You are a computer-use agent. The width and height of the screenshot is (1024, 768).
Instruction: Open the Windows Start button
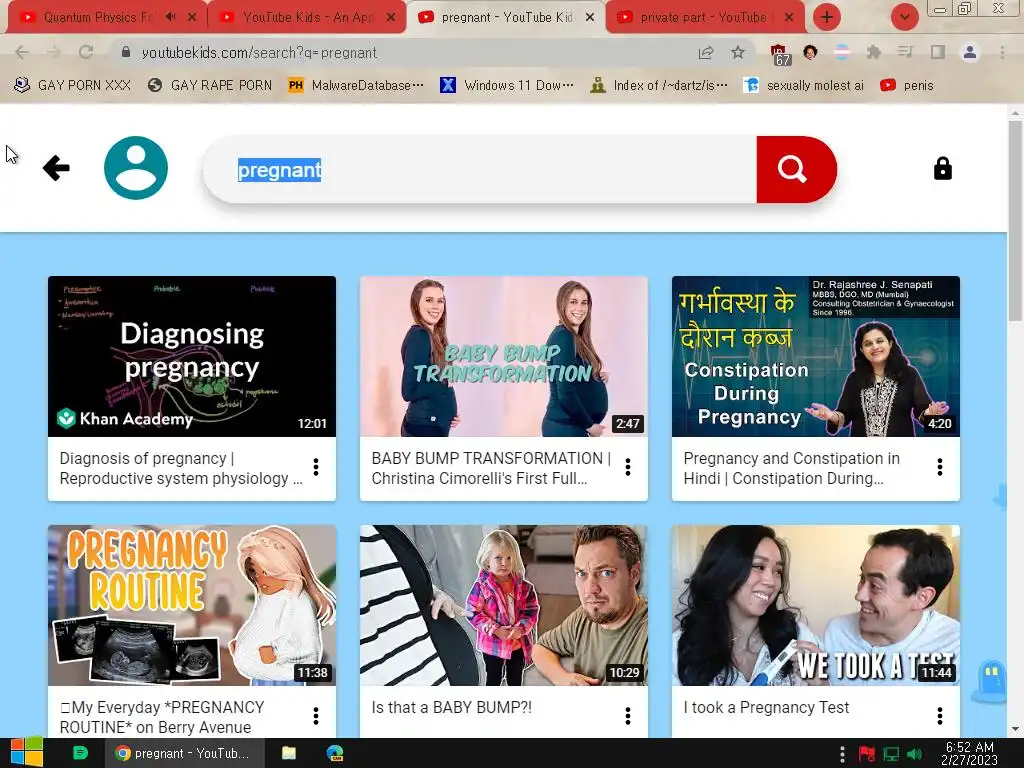(26, 753)
